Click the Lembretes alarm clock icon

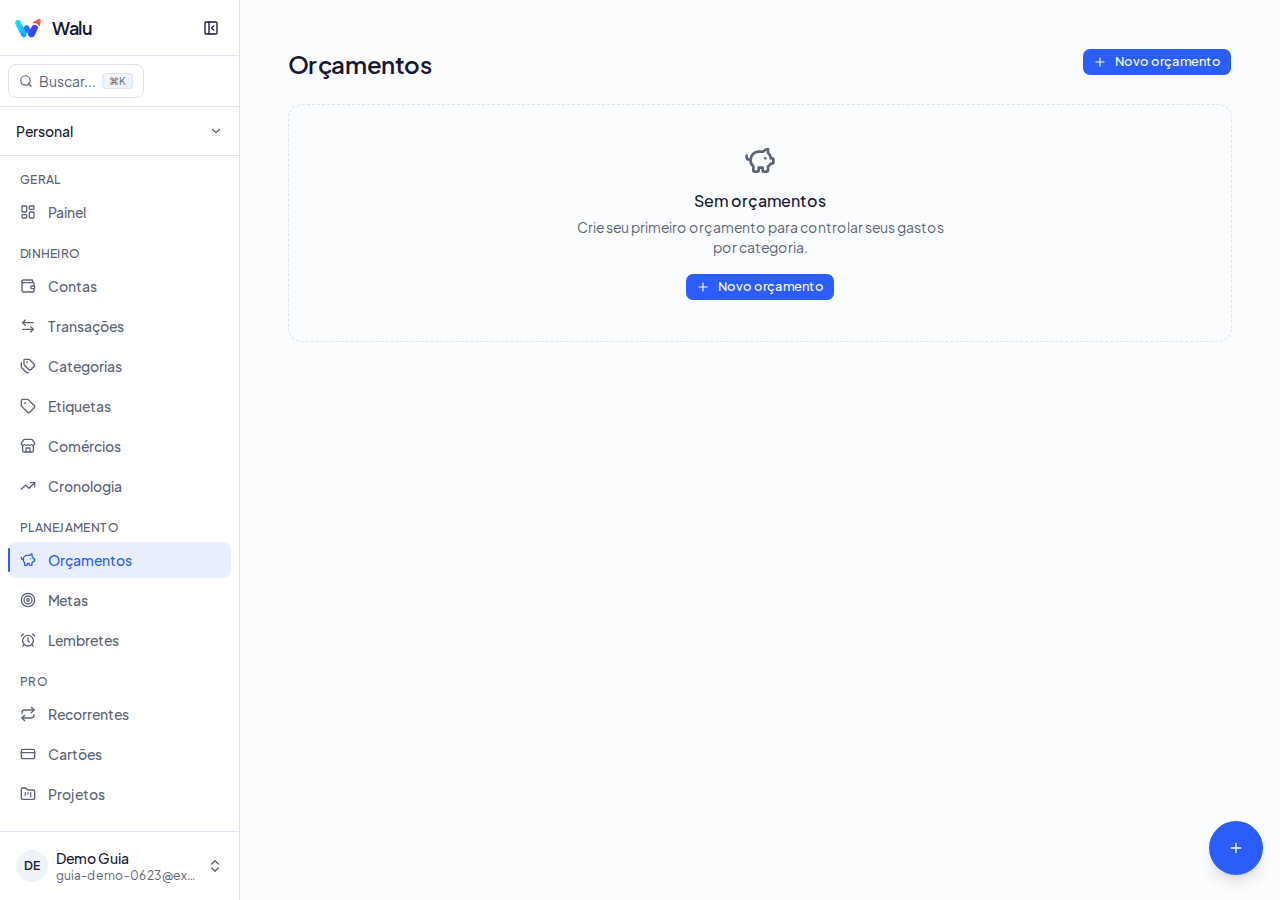click(x=28, y=640)
